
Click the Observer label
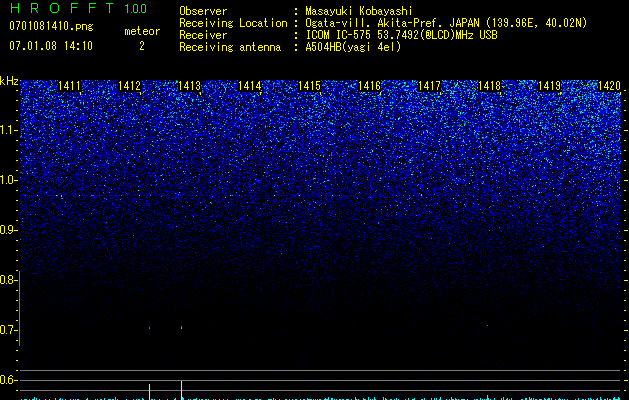point(203,11)
